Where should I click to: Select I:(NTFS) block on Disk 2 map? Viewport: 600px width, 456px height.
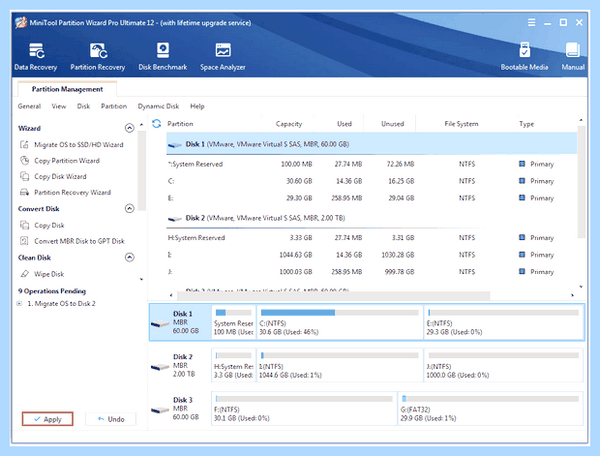point(340,365)
